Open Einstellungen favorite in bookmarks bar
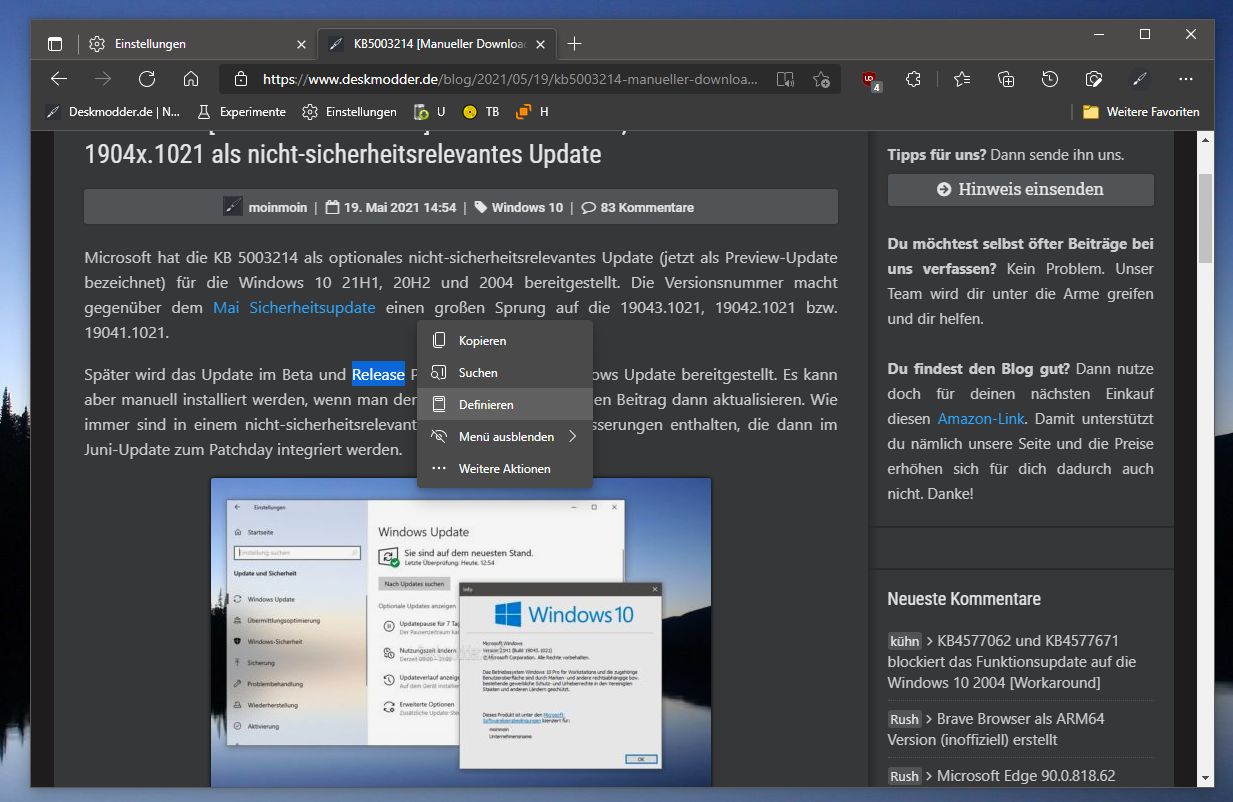This screenshot has width=1233, height=802. [x=350, y=112]
